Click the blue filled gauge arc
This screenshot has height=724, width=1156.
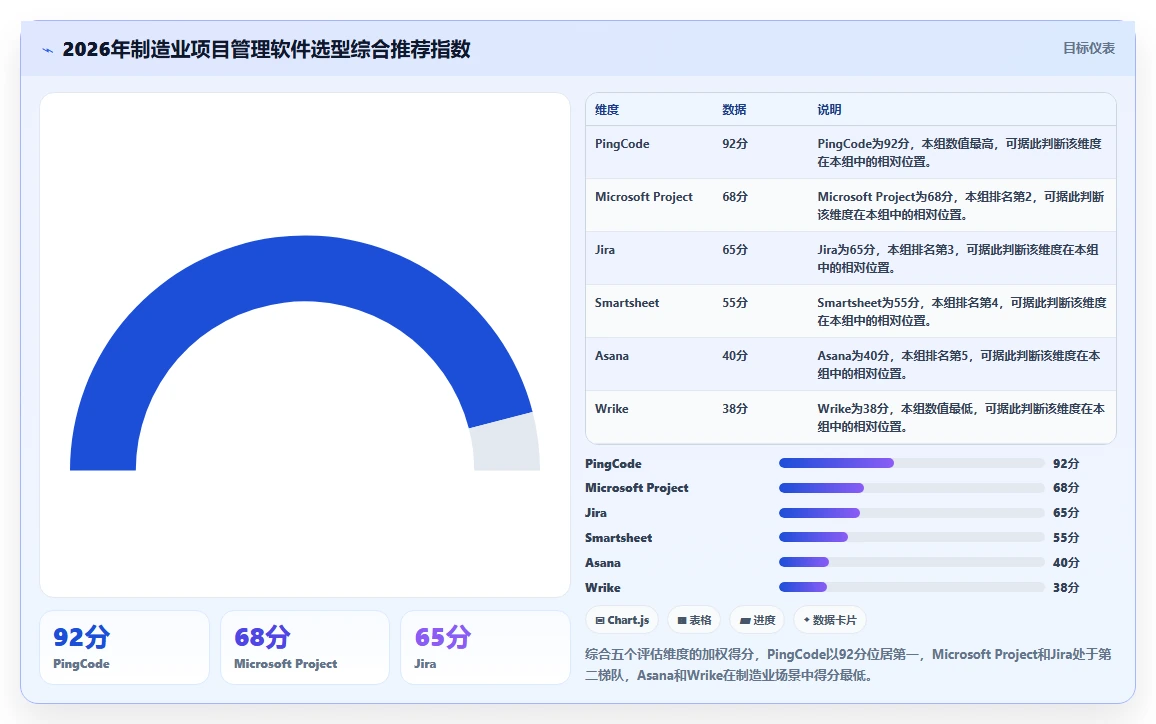tap(301, 269)
